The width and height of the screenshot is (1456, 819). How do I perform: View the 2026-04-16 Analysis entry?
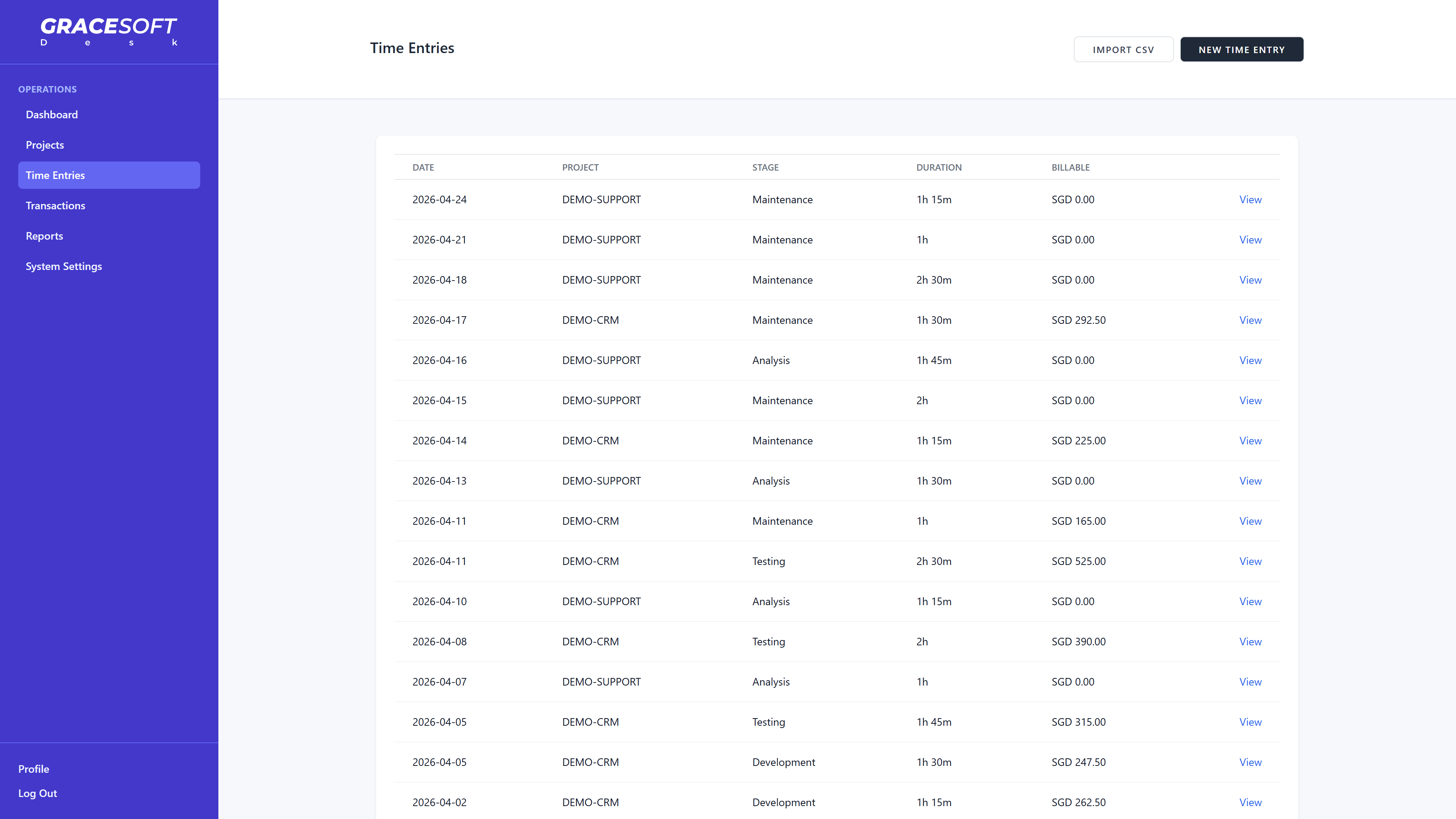(x=1250, y=360)
